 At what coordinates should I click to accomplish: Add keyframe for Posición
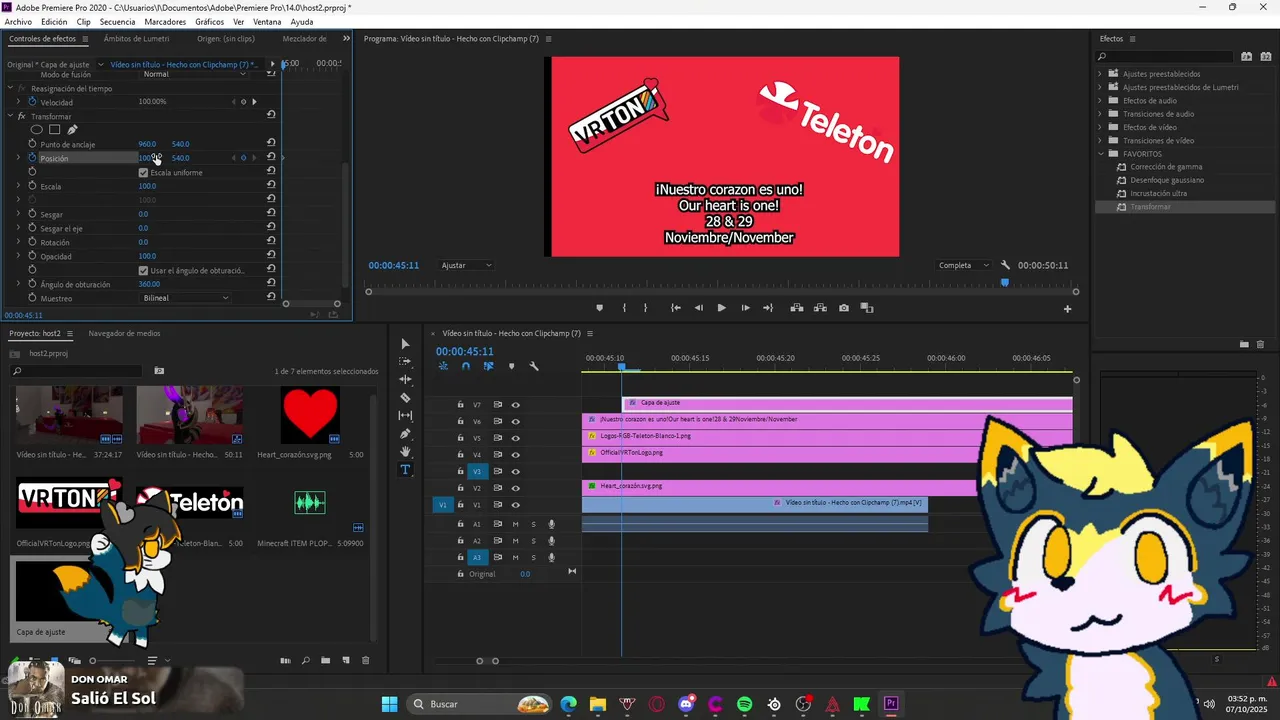pyautogui.click(x=243, y=158)
